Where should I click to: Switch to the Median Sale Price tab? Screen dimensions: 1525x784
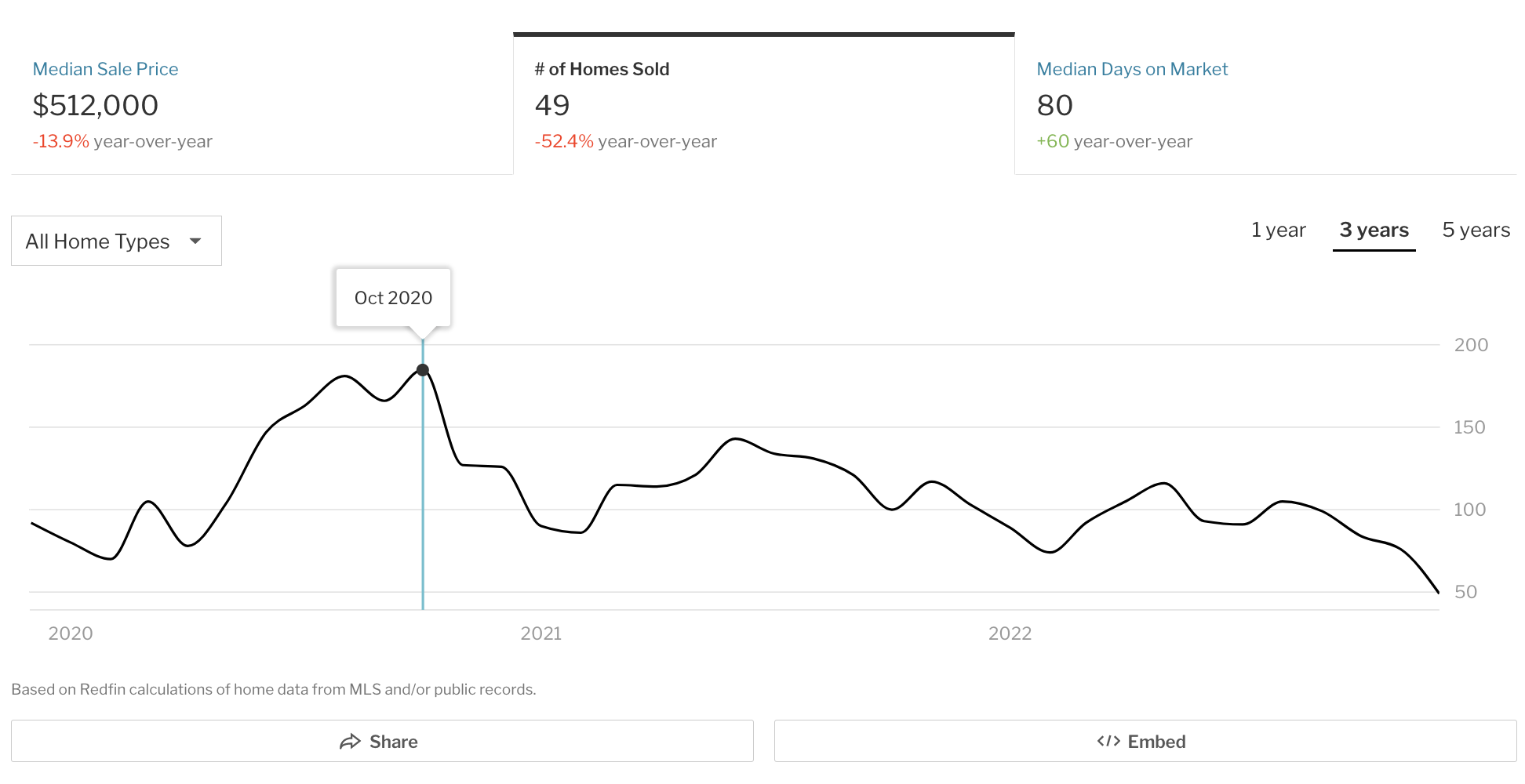pyautogui.click(x=105, y=69)
